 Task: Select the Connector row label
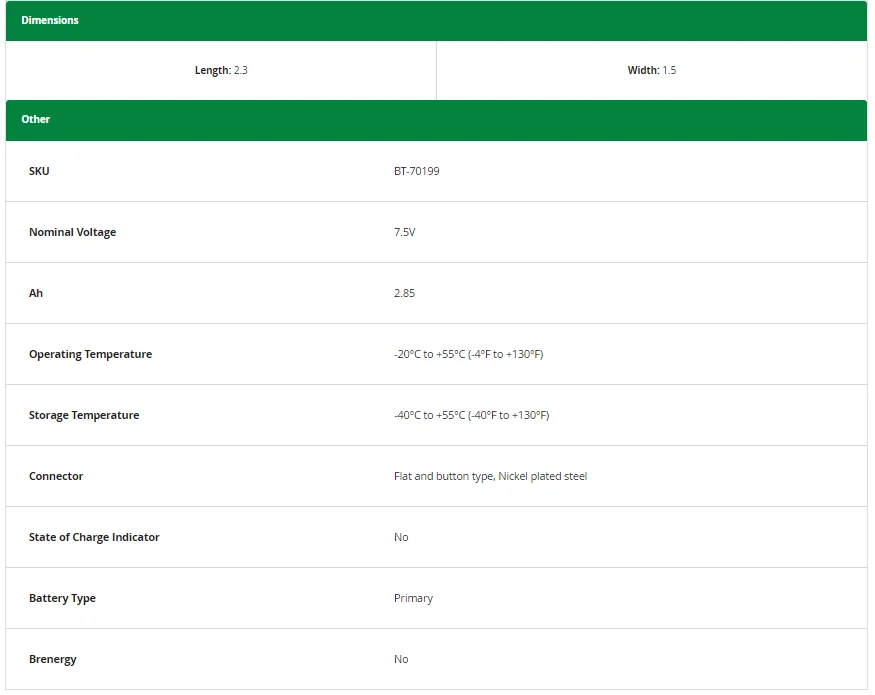coord(56,476)
